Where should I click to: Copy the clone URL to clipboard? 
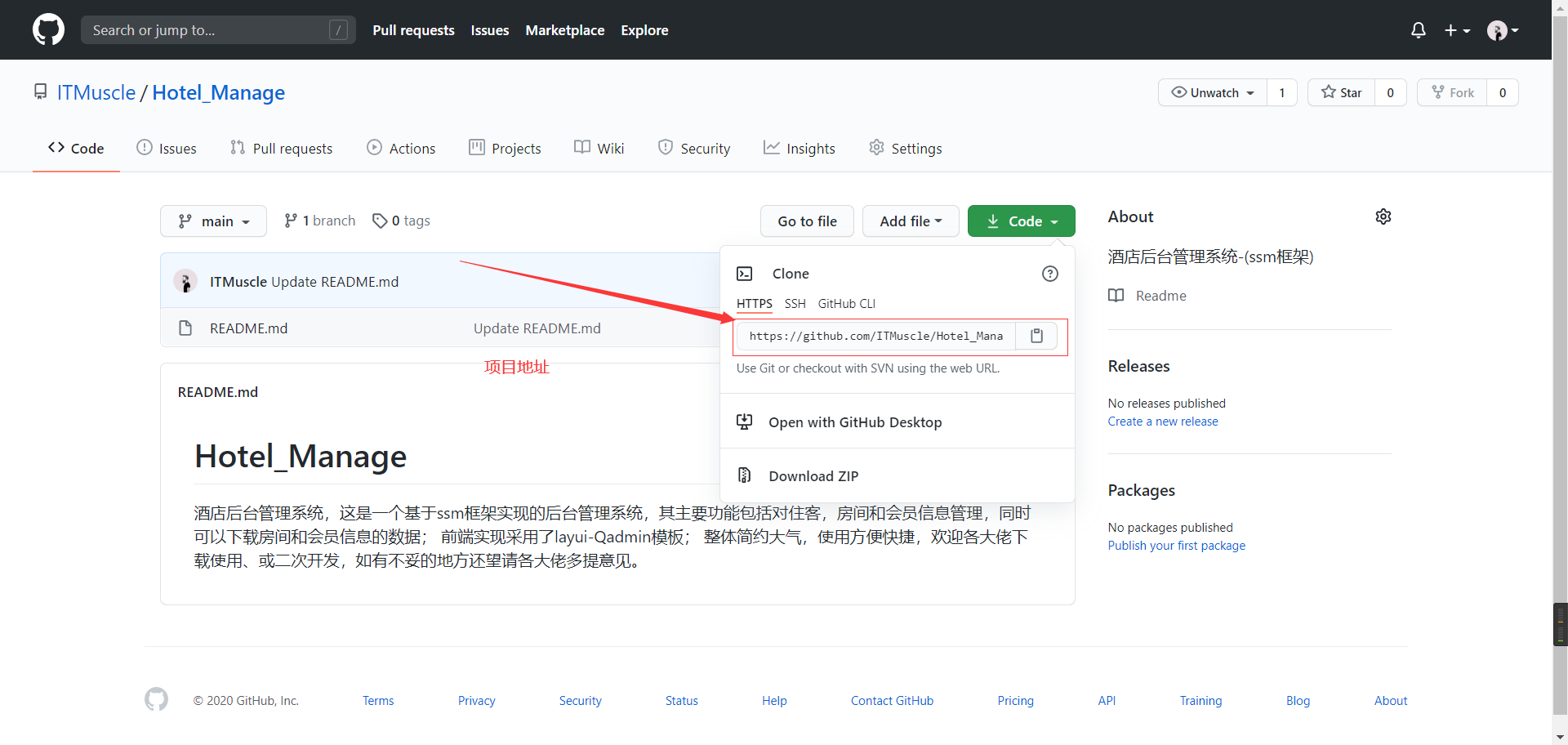1036,336
